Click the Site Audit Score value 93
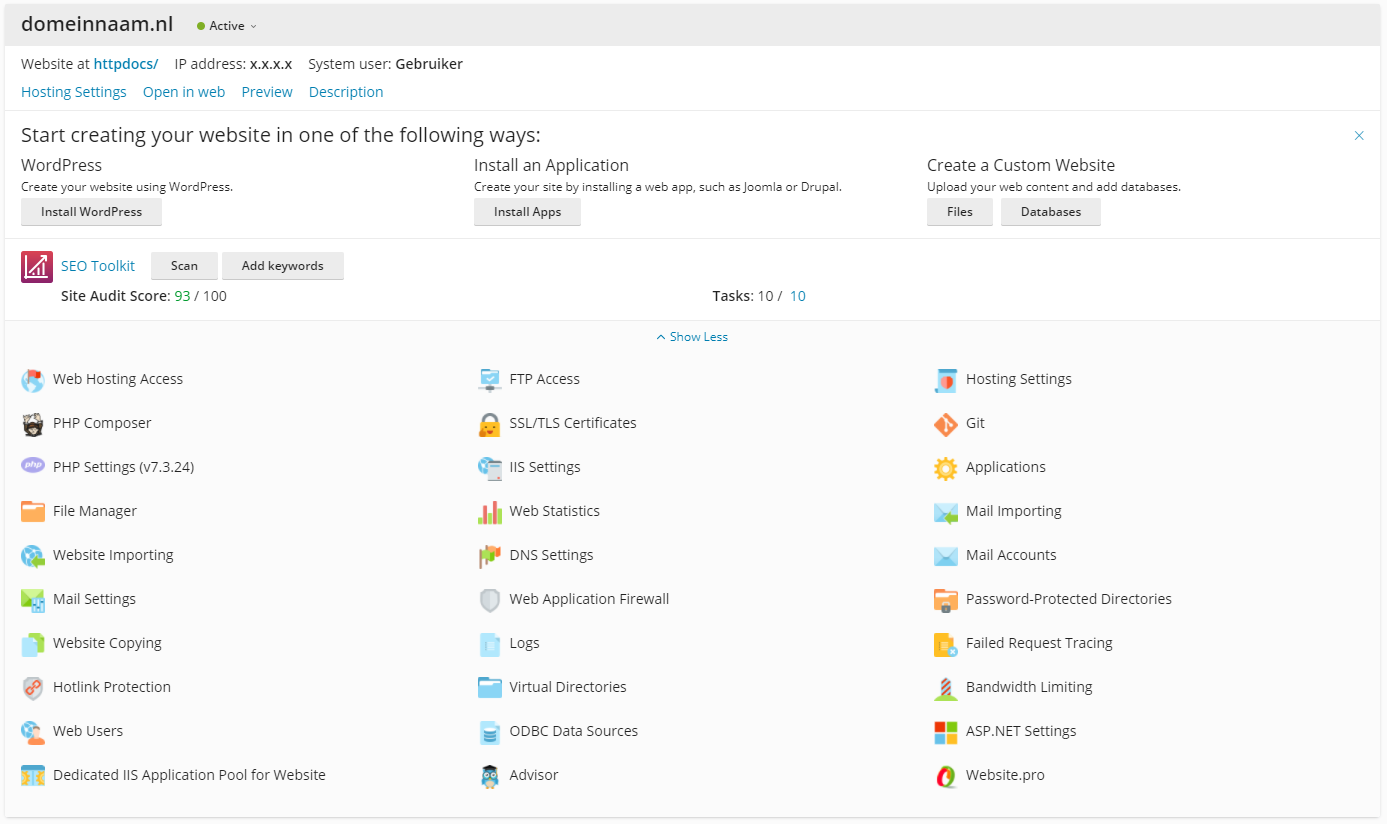The image size is (1387, 824). [182, 296]
